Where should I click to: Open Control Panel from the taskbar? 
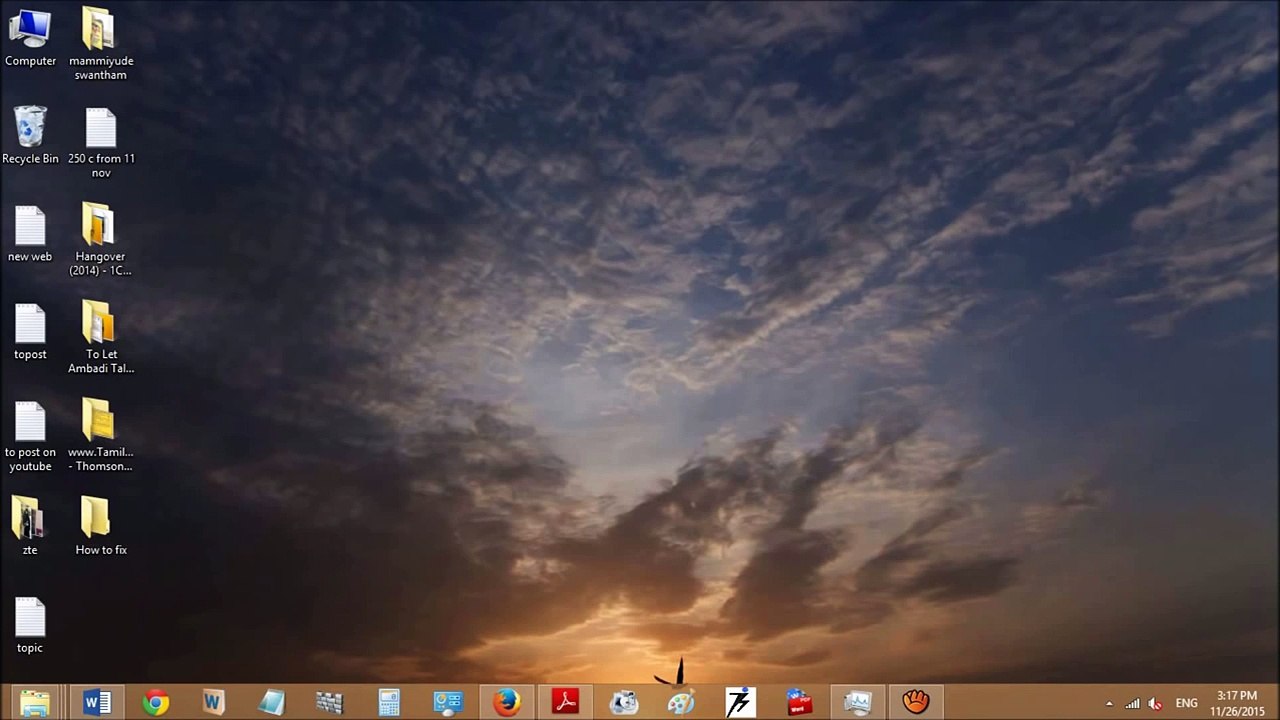click(447, 702)
